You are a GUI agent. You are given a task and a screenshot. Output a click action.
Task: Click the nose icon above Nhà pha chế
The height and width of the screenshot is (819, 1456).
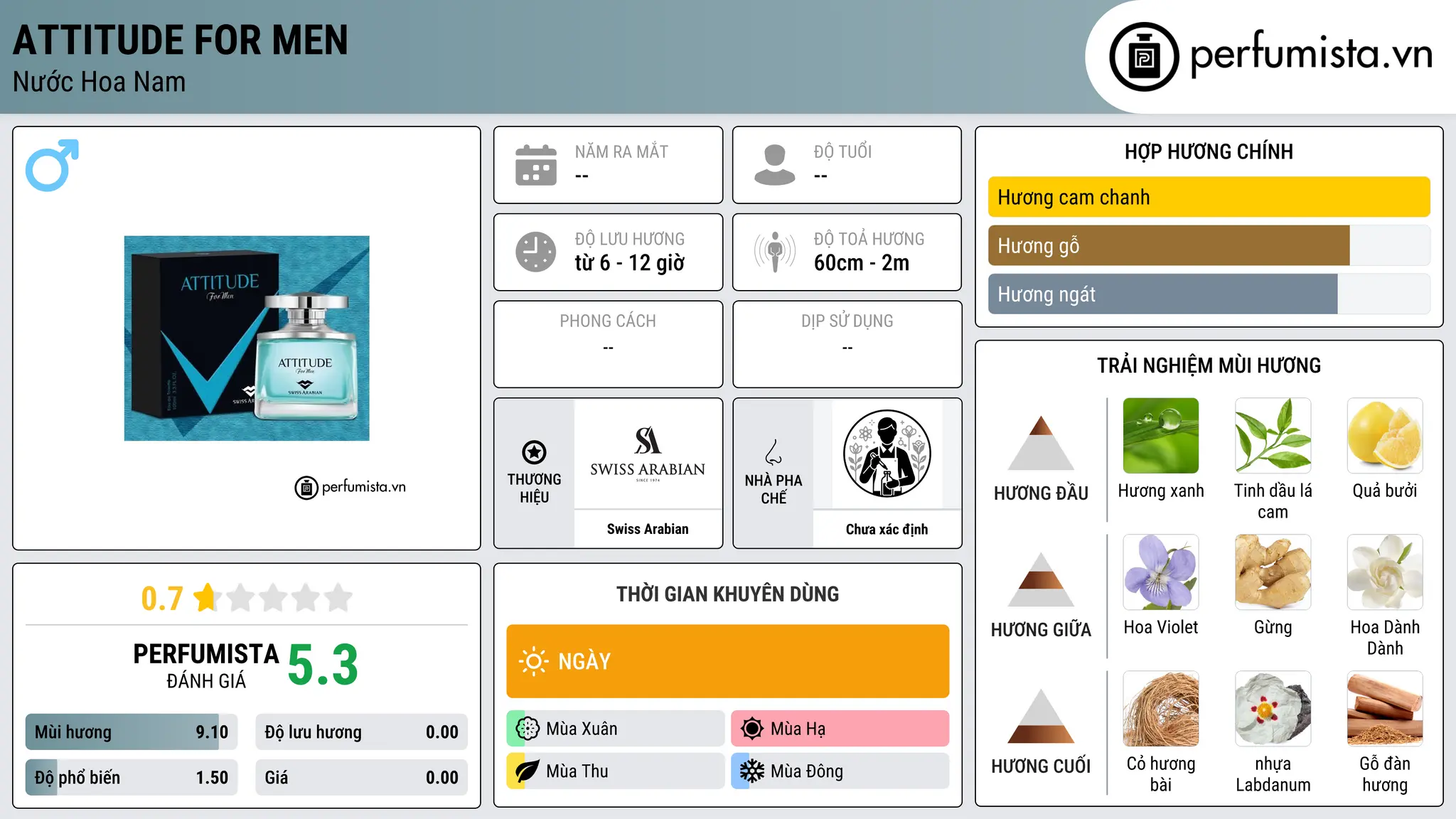(x=773, y=452)
